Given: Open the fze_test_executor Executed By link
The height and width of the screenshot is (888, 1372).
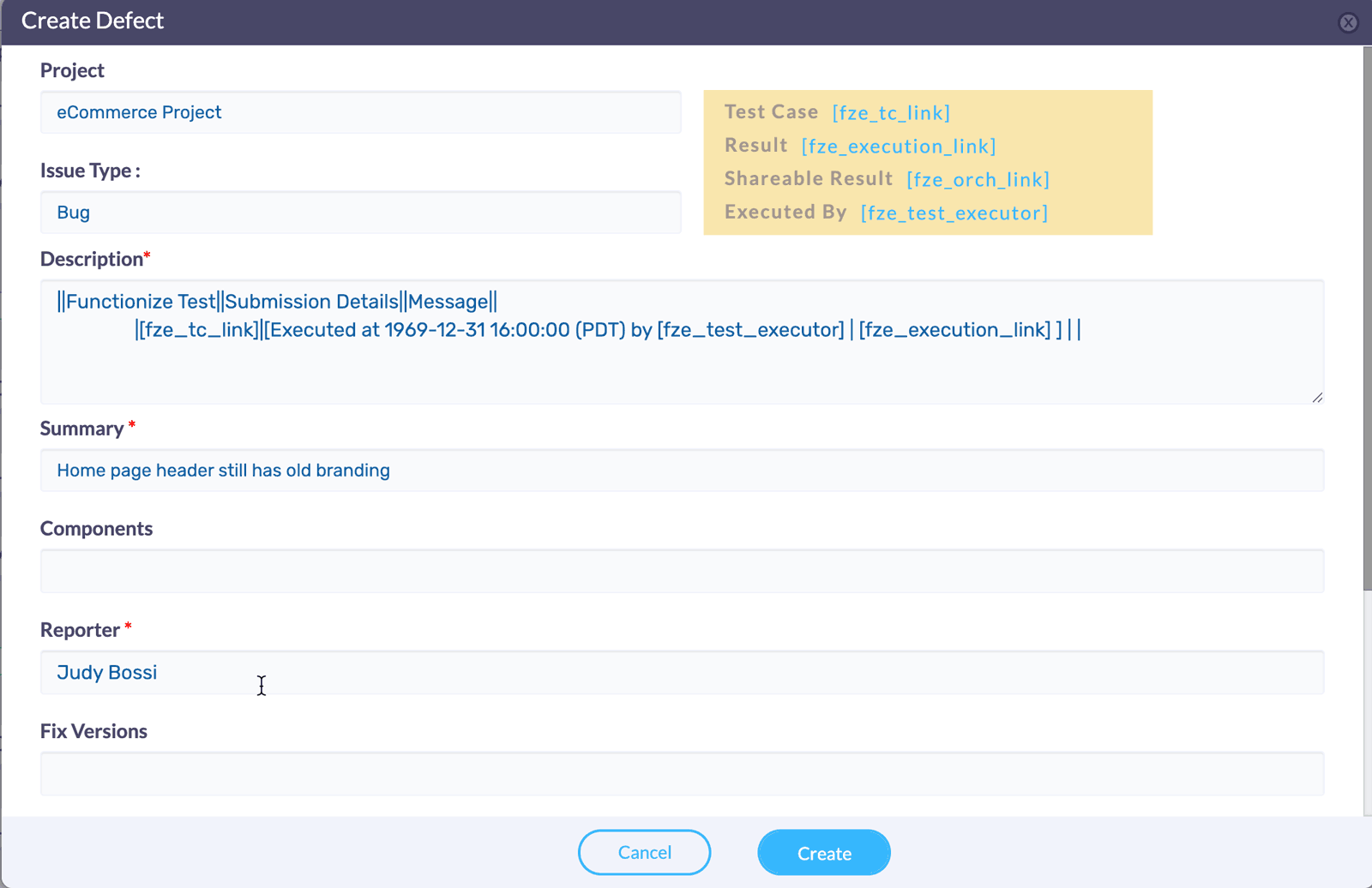Looking at the screenshot, I should pyautogui.click(x=954, y=213).
